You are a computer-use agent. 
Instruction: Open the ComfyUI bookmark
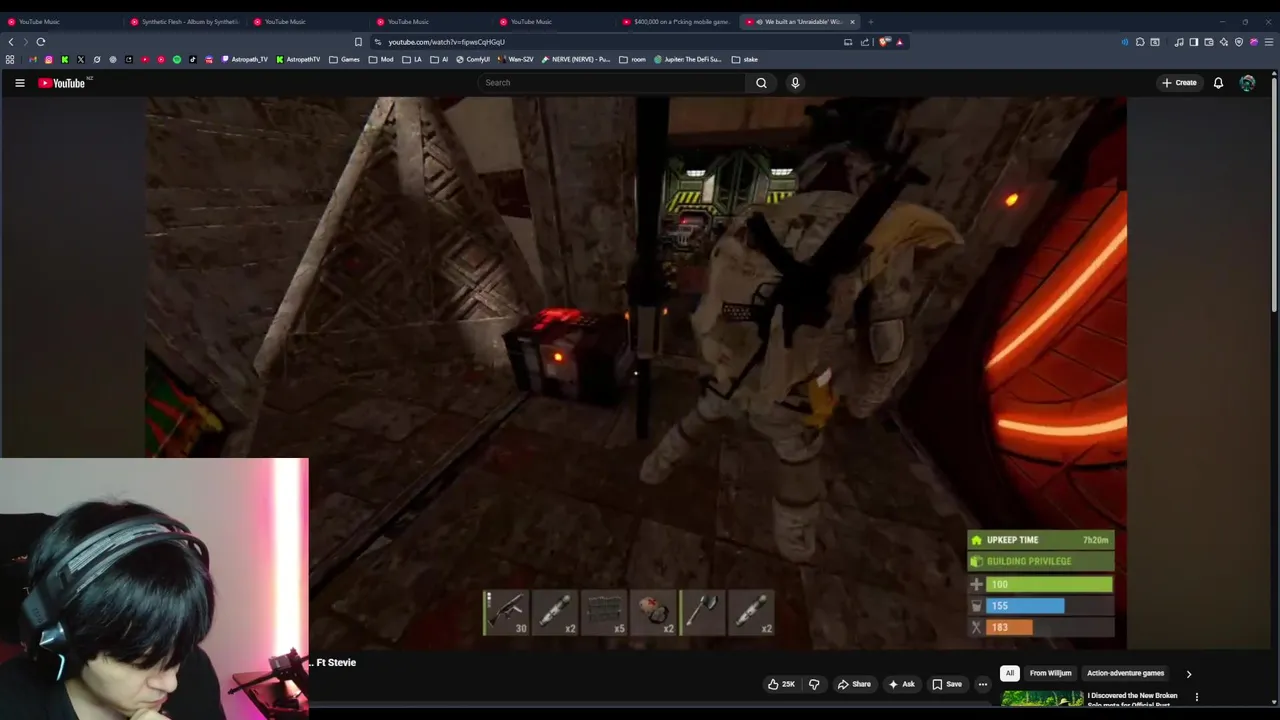(472, 60)
